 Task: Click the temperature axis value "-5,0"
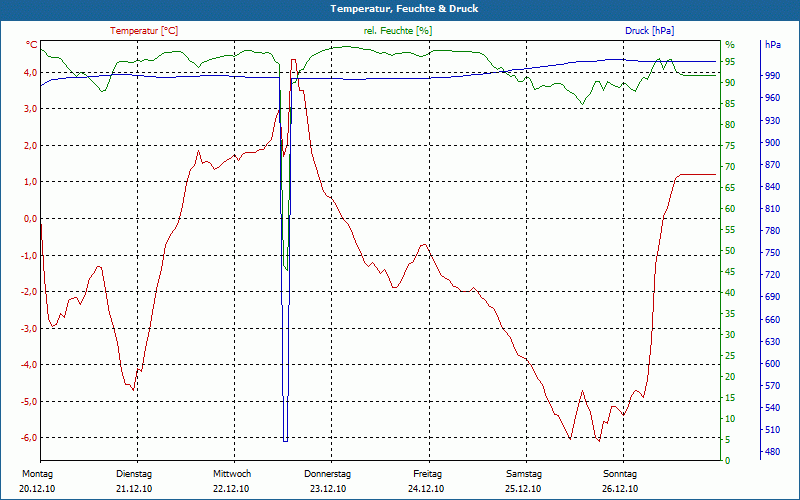coord(29,402)
